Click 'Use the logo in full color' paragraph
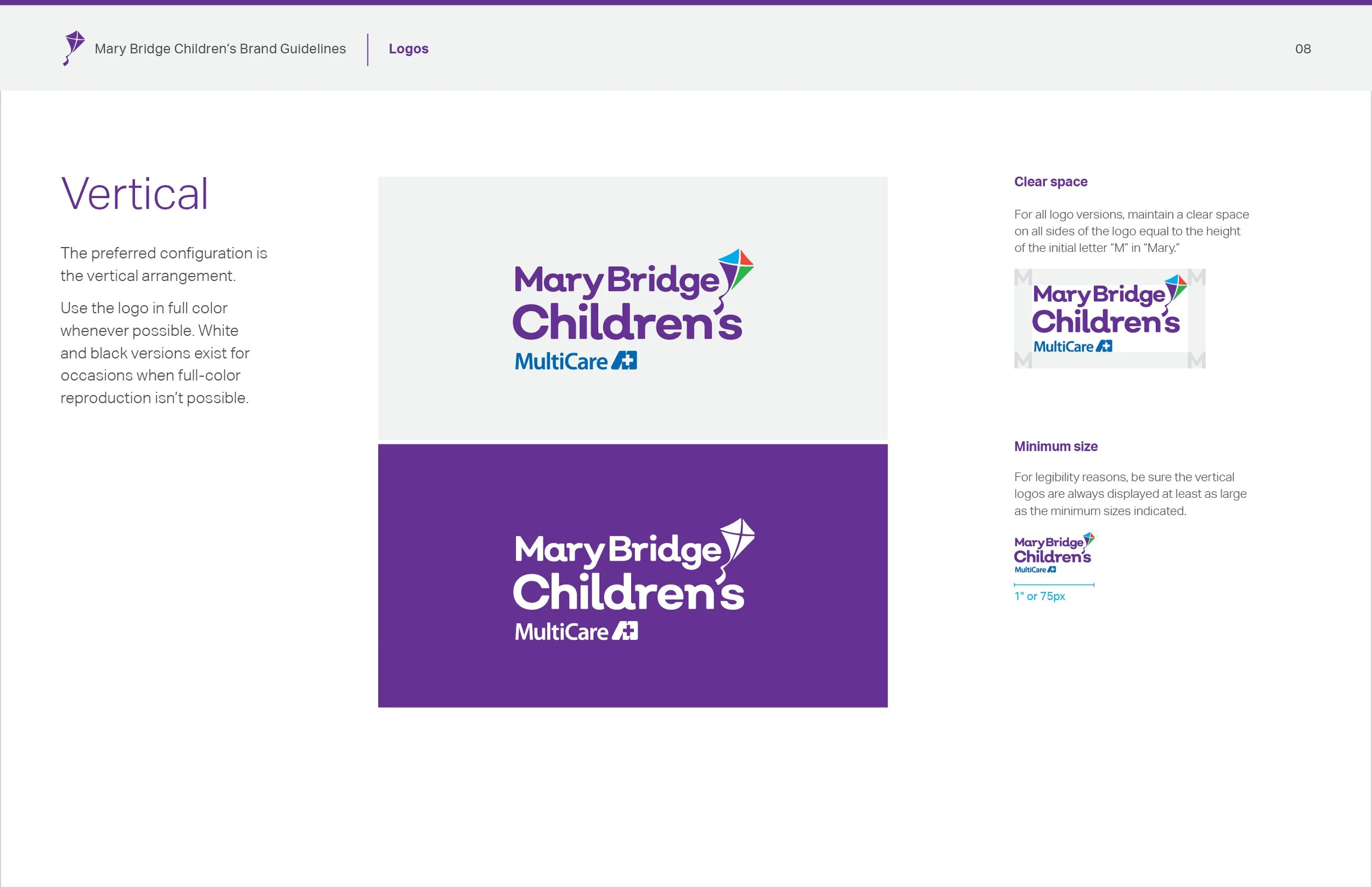 (x=155, y=353)
